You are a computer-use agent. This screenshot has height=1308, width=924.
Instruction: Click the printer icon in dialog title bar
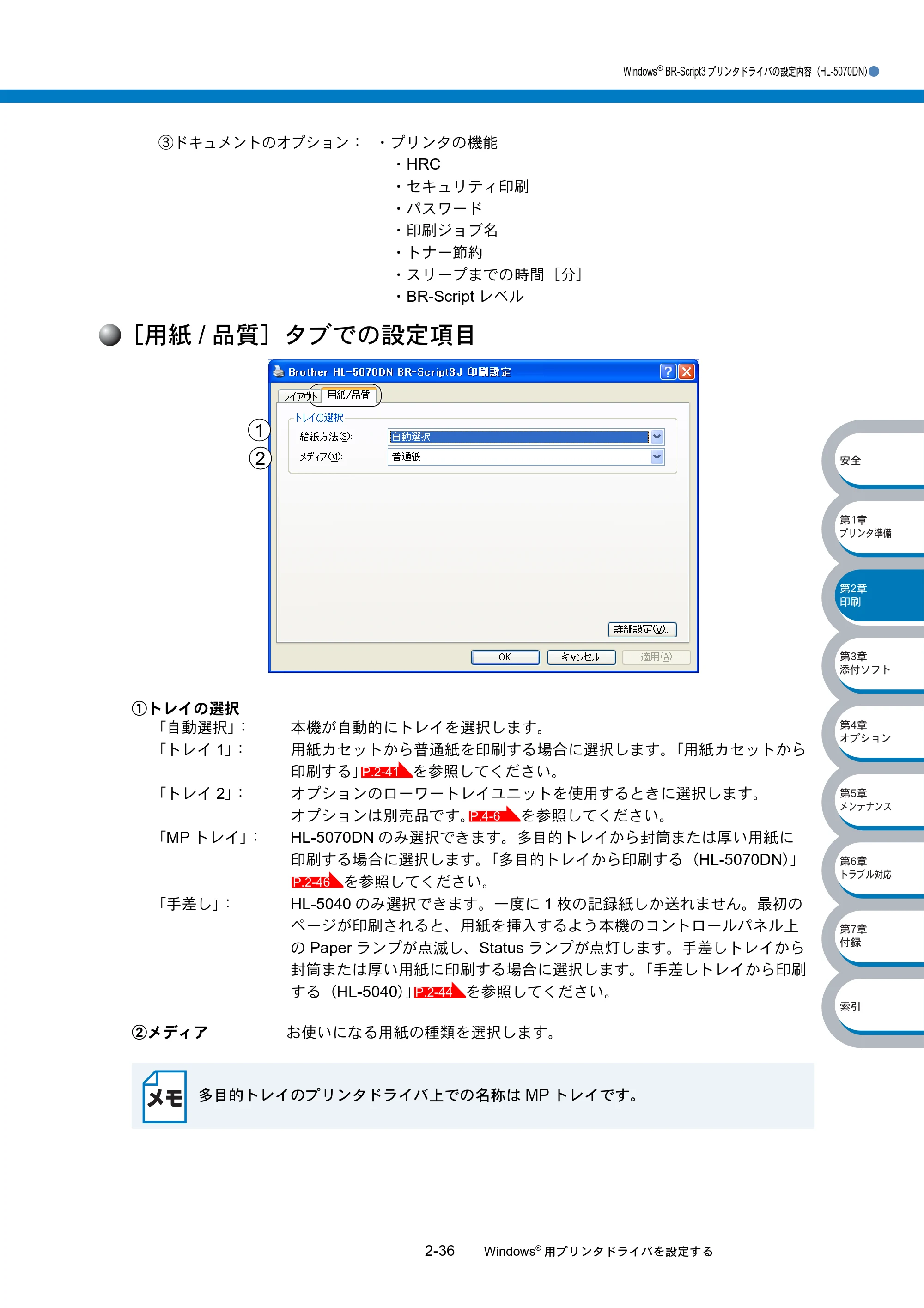[279, 371]
